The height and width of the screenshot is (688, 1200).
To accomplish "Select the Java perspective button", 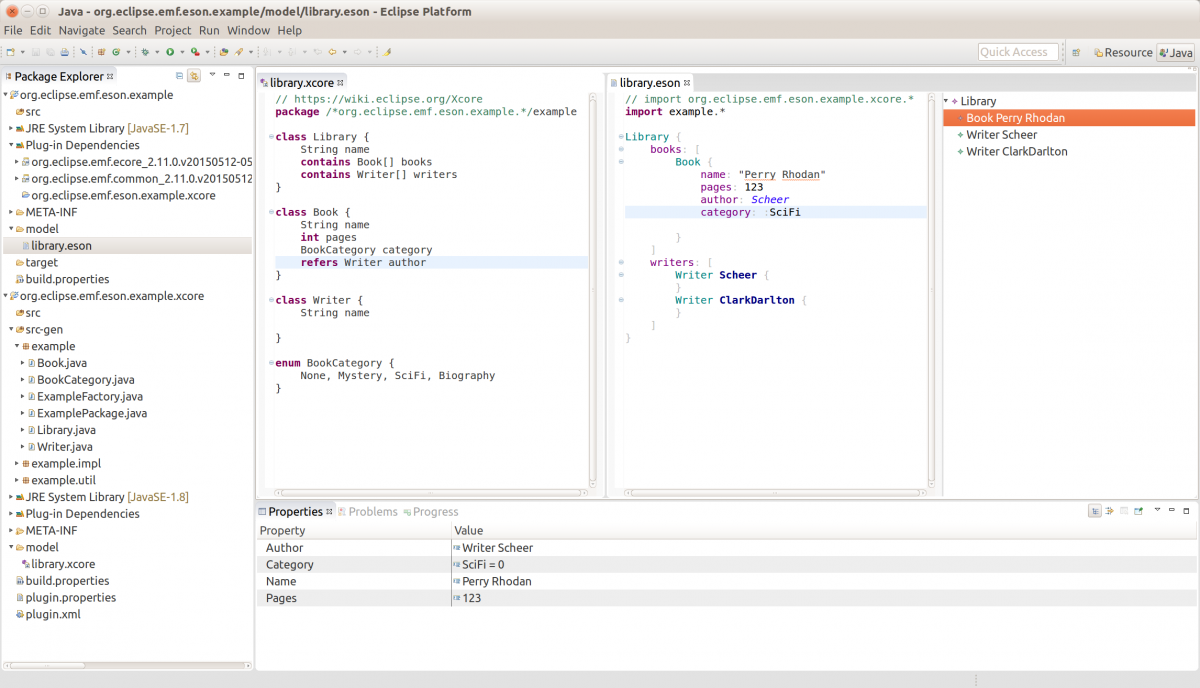I will (1175, 53).
